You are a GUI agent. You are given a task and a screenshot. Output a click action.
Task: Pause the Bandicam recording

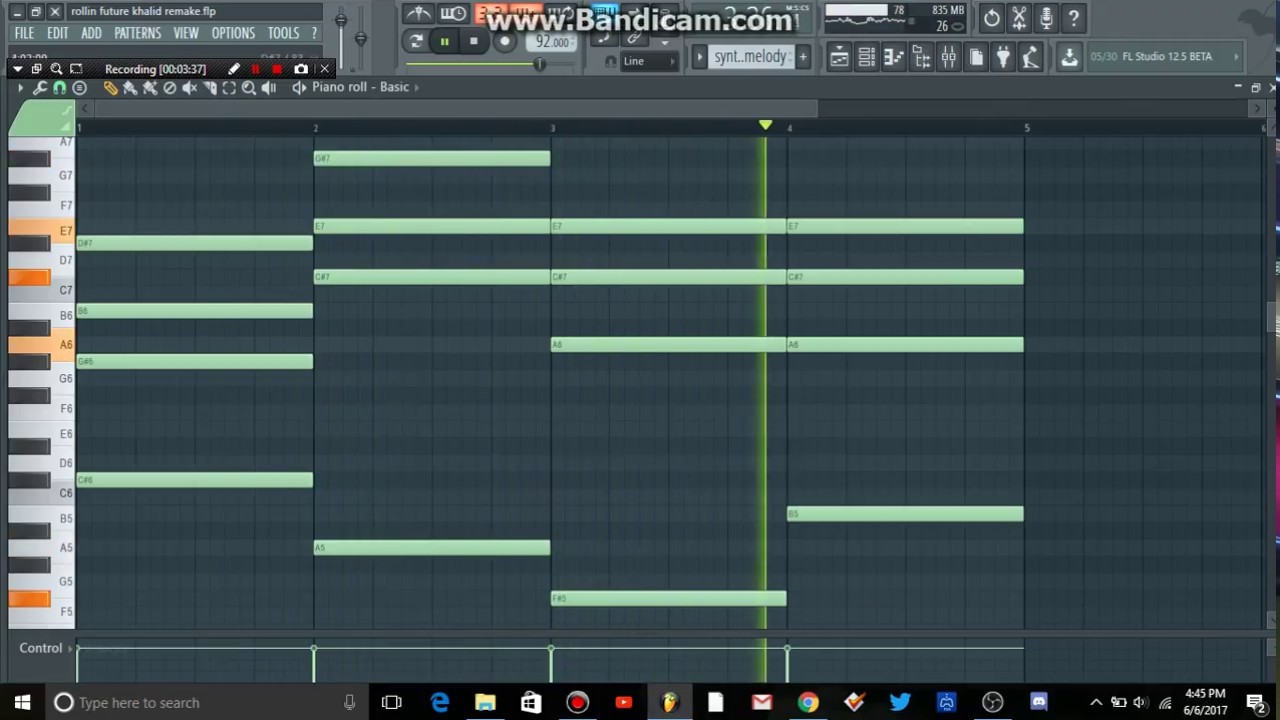255,69
